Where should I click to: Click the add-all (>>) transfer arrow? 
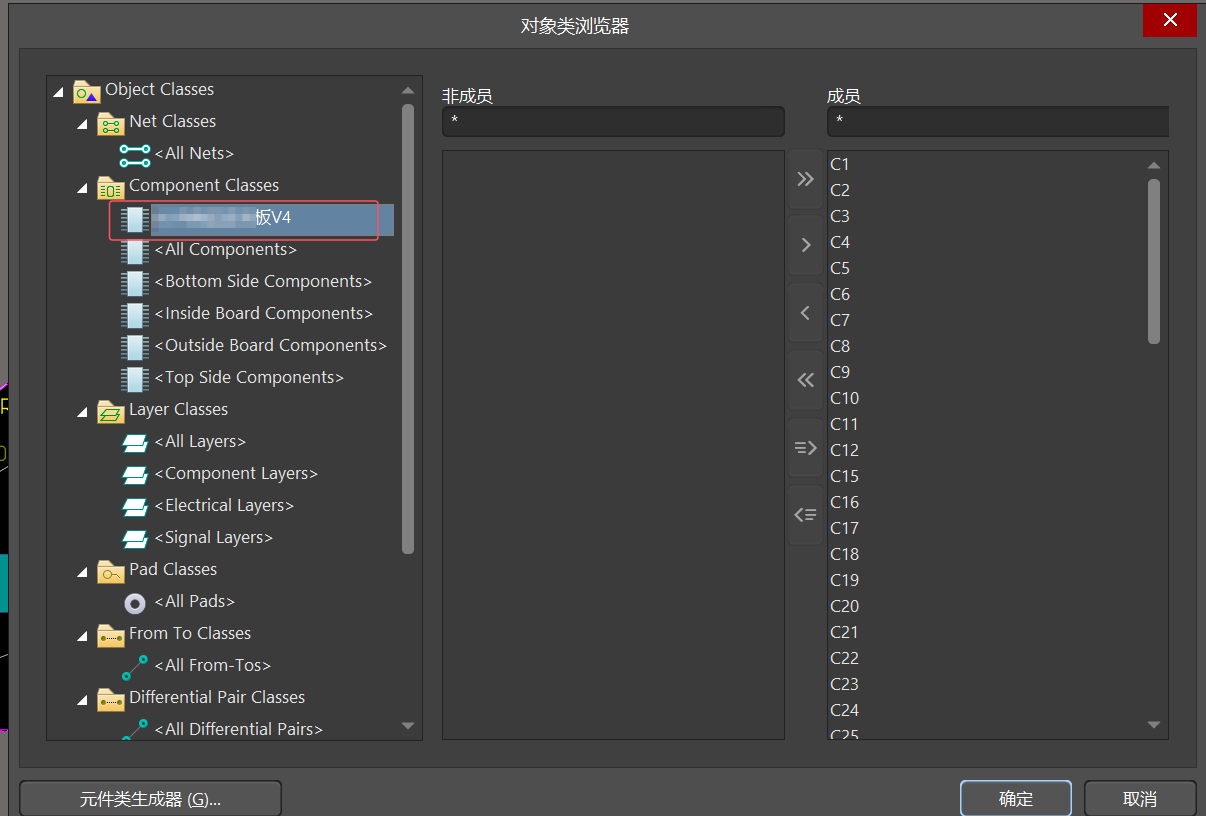tap(805, 178)
